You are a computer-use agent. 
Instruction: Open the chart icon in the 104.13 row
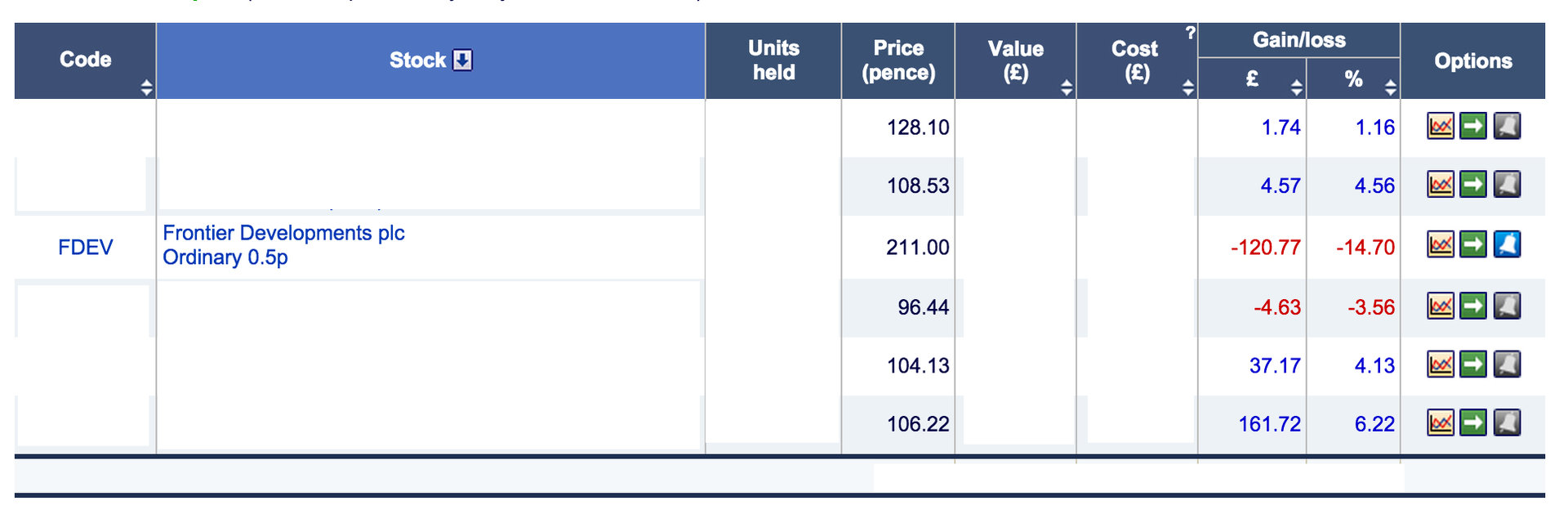pyautogui.click(x=1441, y=364)
